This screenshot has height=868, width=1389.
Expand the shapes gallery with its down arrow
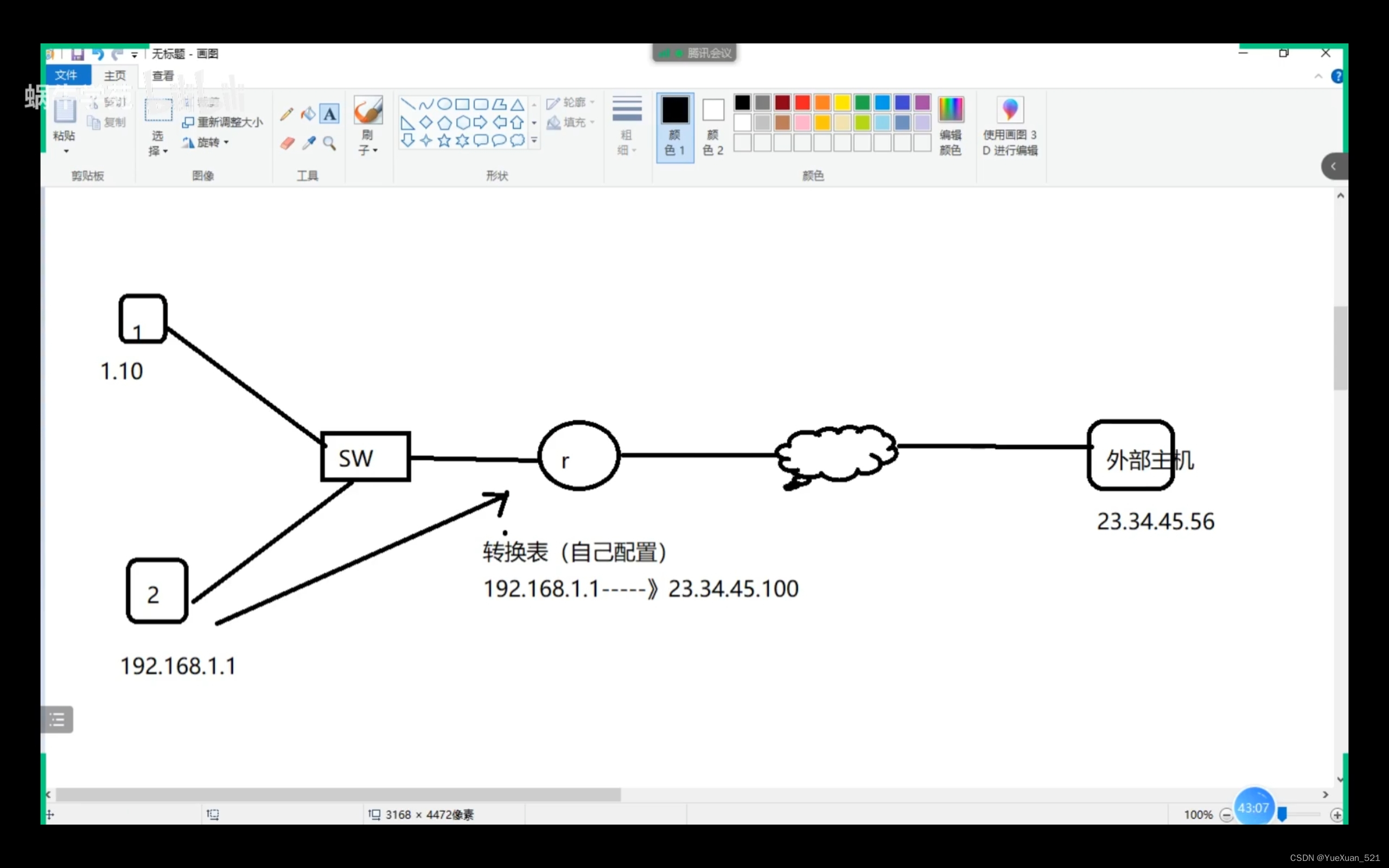click(x=534, y=139)
